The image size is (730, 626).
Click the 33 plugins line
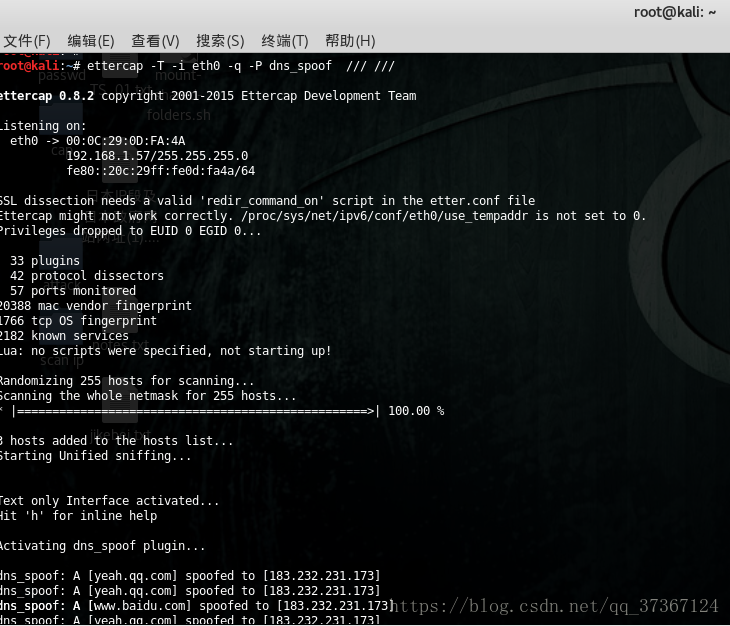(x=45, y=261)
